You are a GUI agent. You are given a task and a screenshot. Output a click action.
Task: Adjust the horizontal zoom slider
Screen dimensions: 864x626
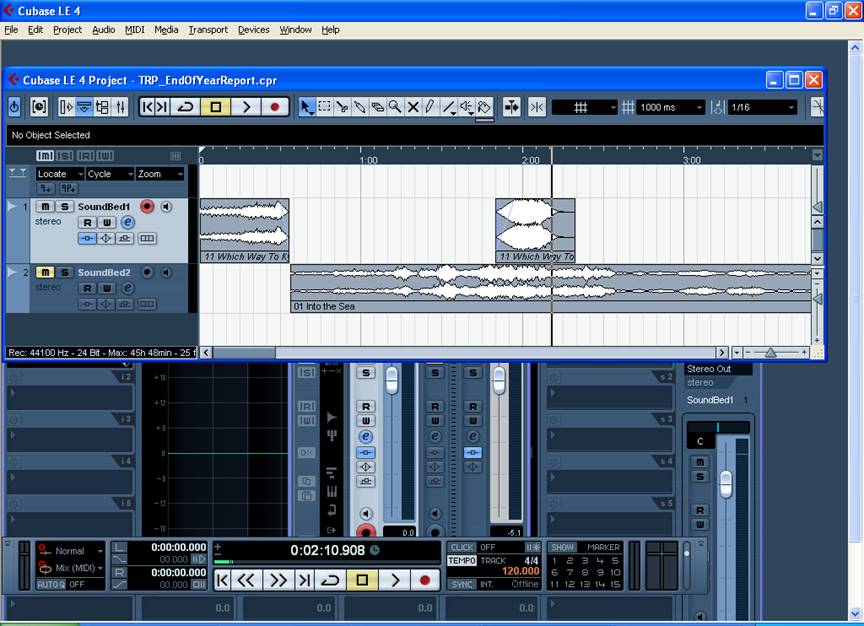pyautogui.click(x=771, y=352)
